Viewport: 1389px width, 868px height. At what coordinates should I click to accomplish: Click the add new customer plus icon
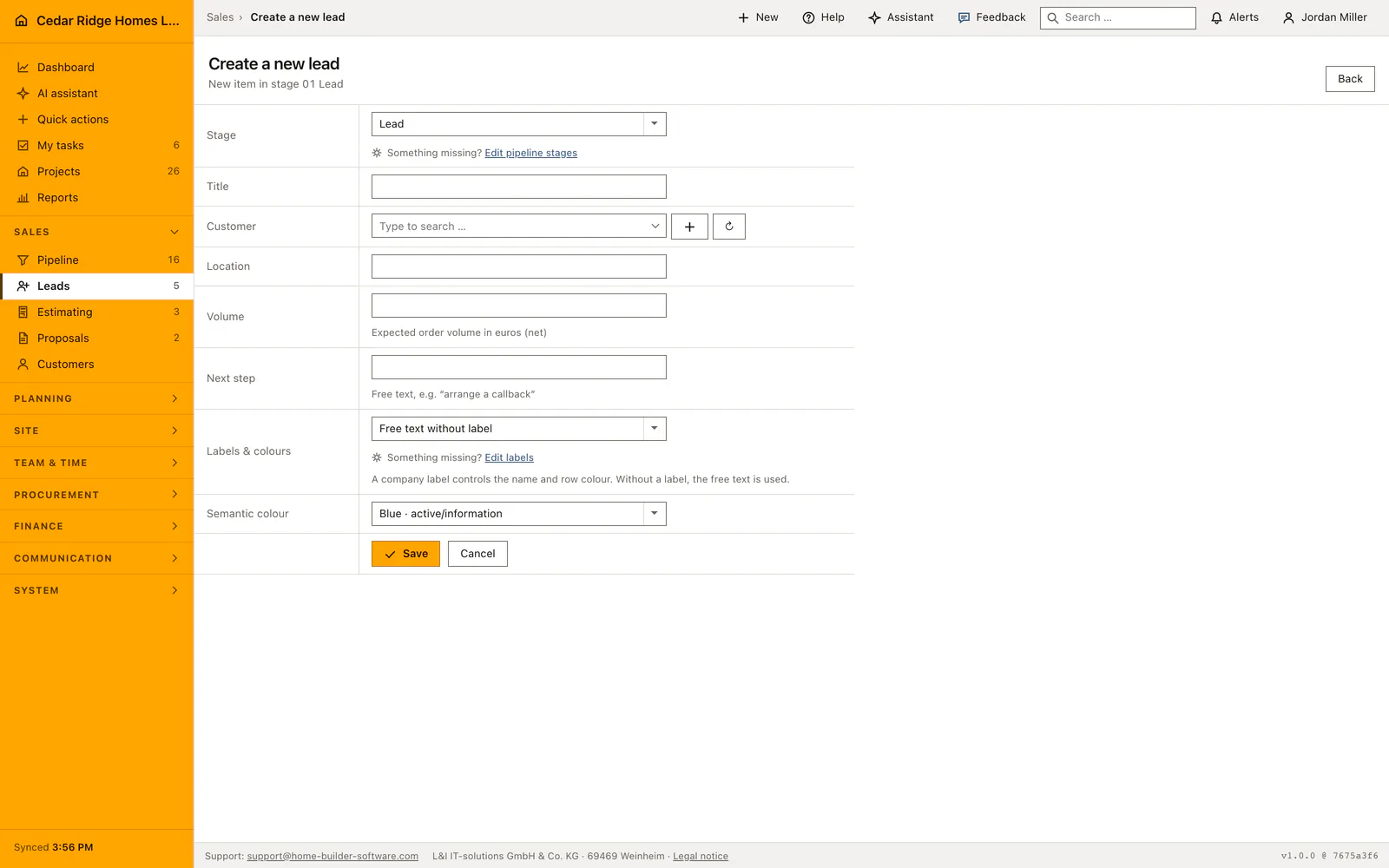pos(689,227)
